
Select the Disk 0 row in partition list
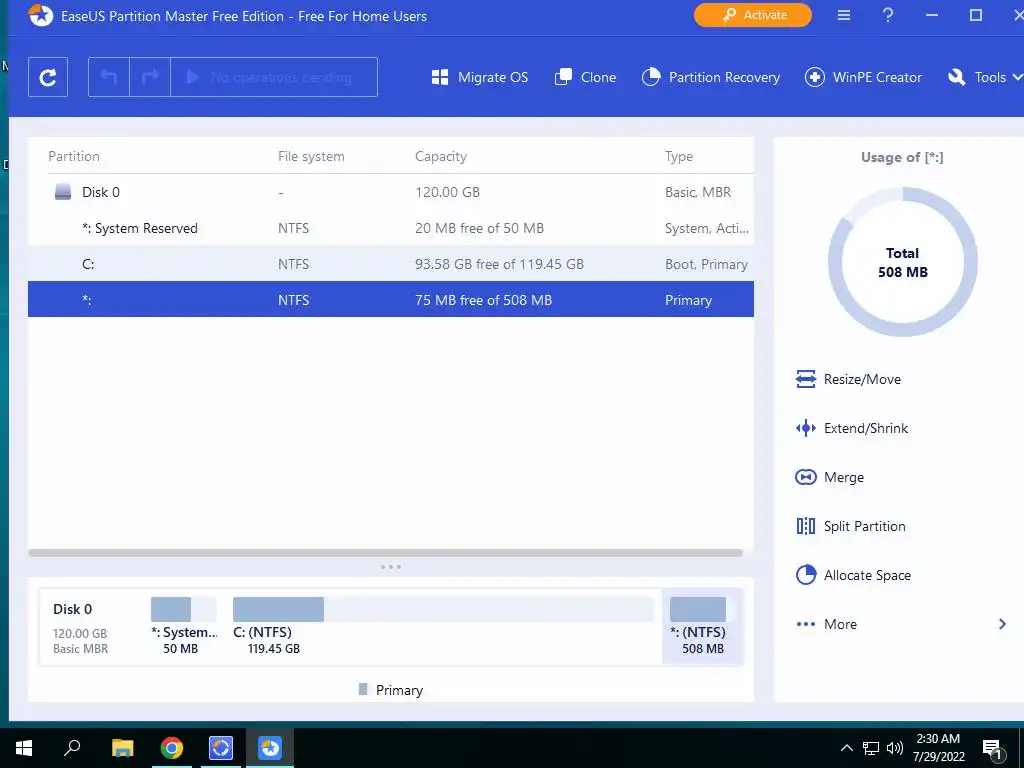point(391,192)
